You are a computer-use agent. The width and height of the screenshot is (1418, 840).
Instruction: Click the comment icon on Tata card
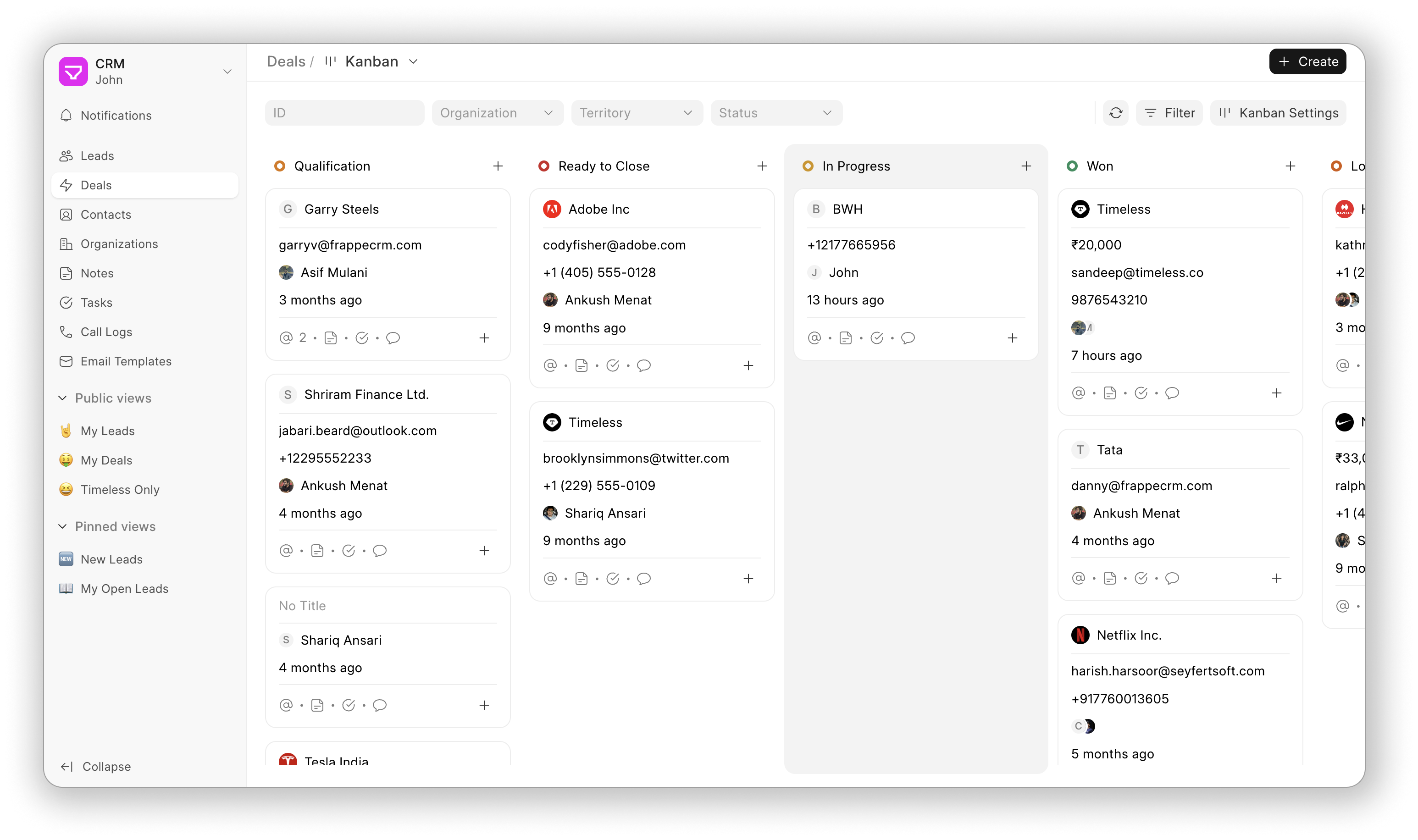click(x=1172, y=579)
